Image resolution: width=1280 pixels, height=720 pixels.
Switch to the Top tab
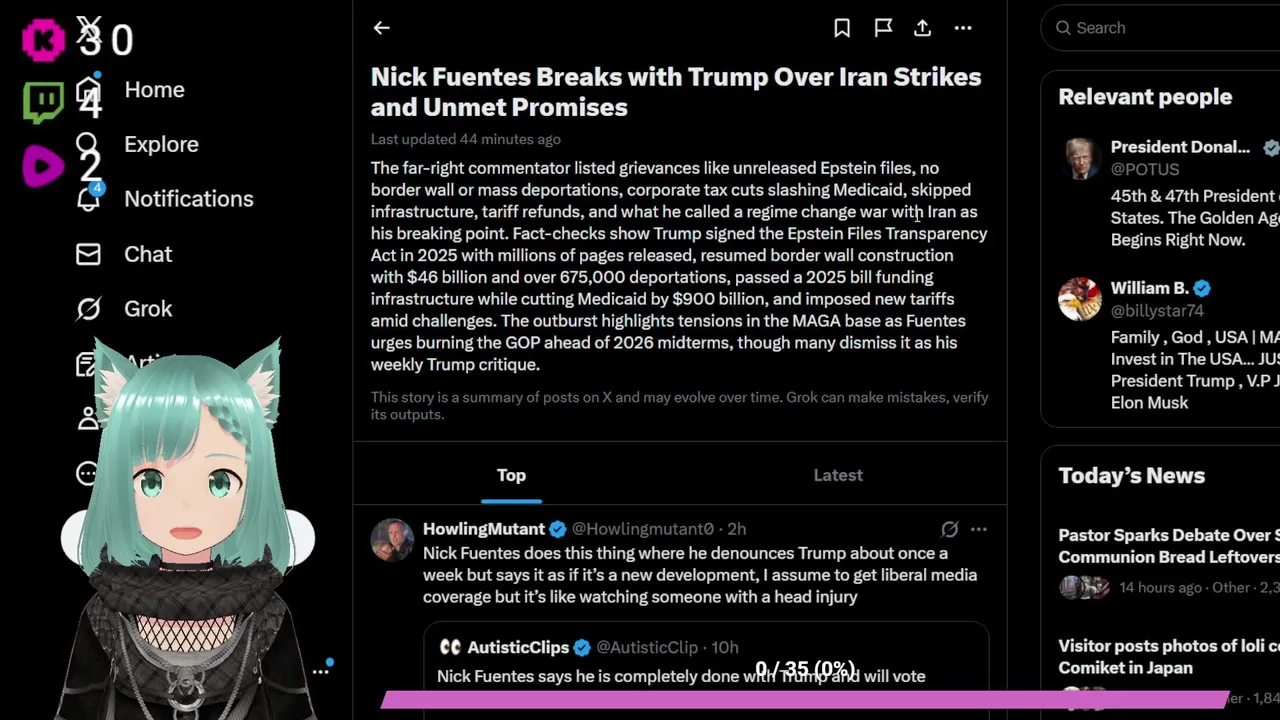pyautogui.click(x=511, y=475)
